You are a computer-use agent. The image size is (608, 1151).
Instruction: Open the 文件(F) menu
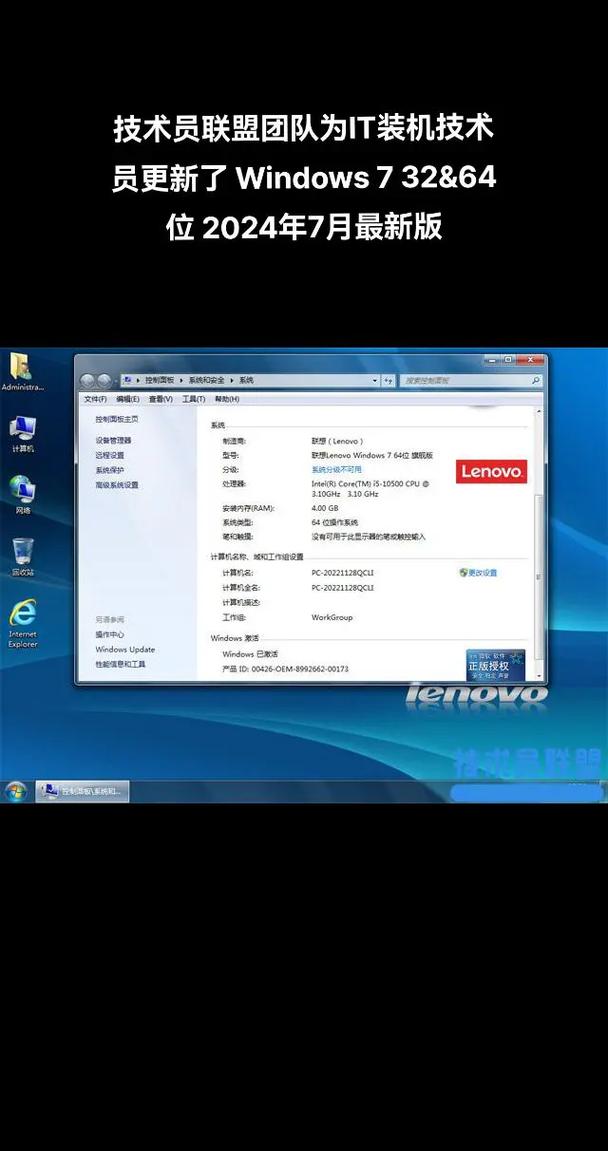[x=95, y=399]
